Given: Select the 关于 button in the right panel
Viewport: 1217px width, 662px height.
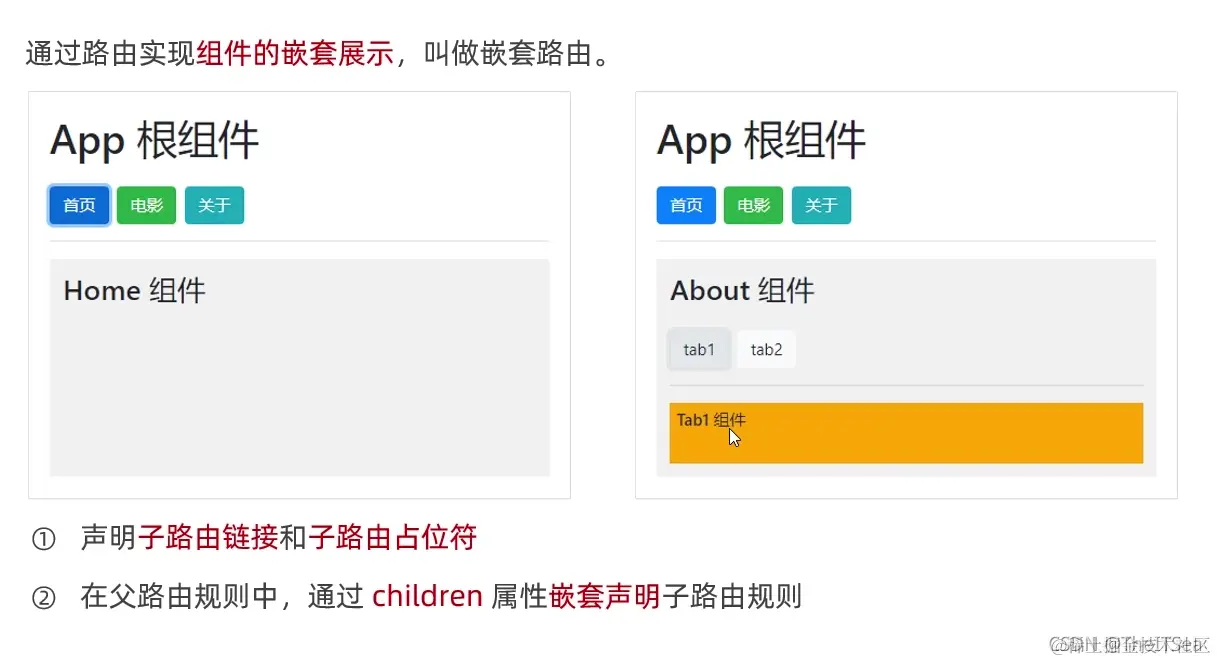Looking at the screenshot, I should [x=821, y=205].
